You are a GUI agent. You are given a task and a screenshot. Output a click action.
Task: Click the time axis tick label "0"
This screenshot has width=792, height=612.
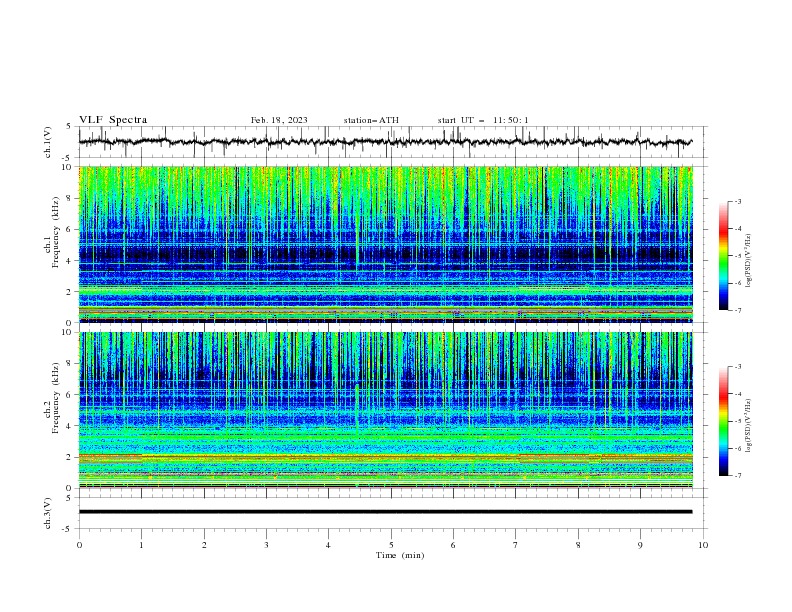coord(79,545)
